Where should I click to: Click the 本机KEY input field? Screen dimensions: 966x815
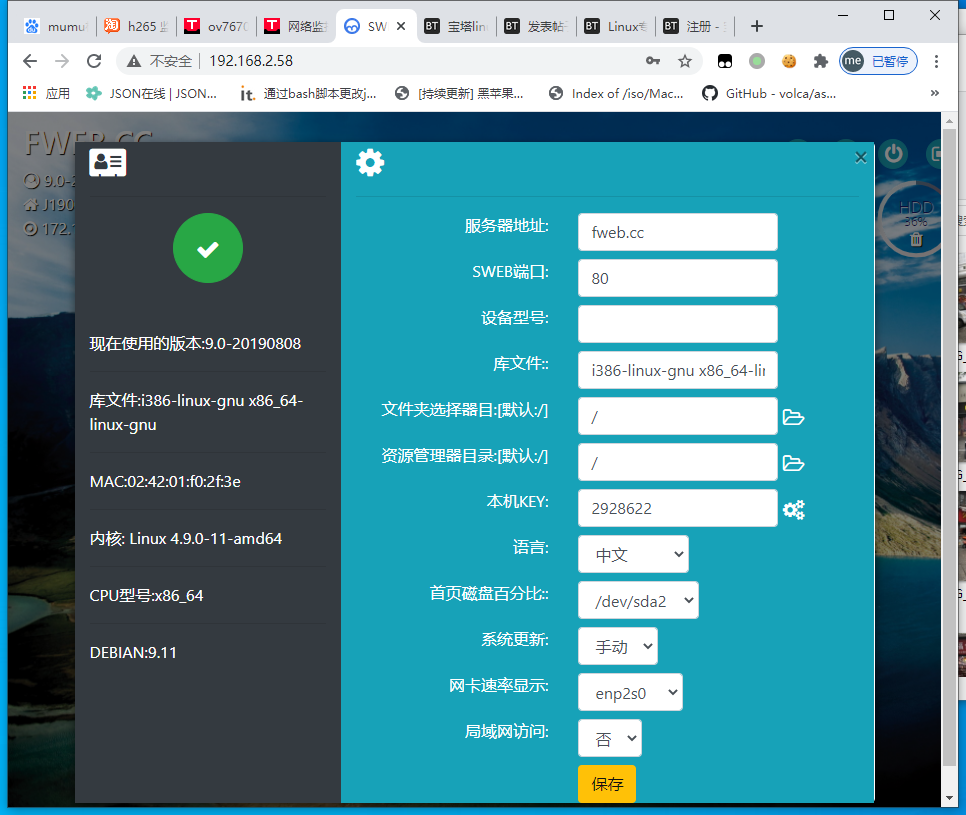click(x=678, y=508)
